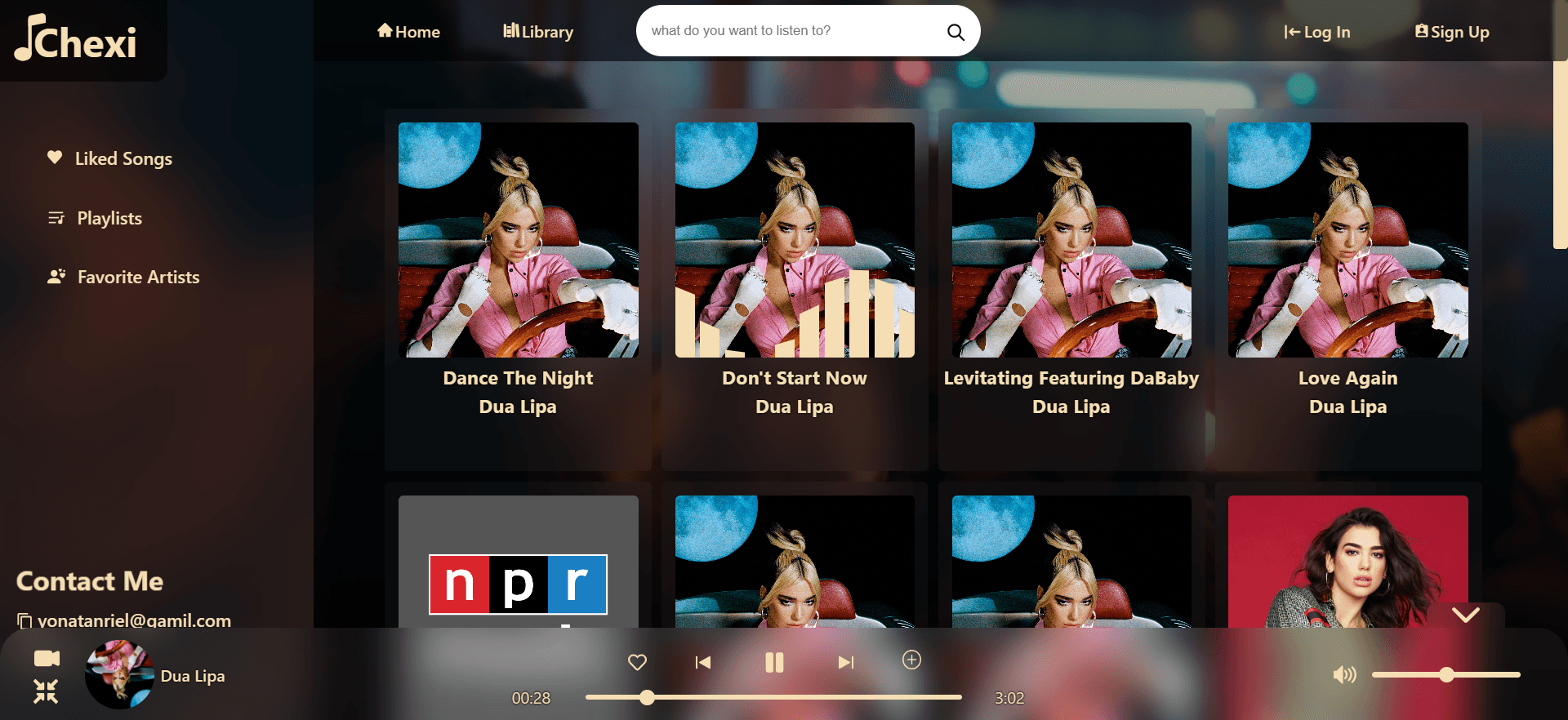The image size is (1568, 720).
Task: Click the people icon beside Favorite Artists
Action: click(56, 276)
